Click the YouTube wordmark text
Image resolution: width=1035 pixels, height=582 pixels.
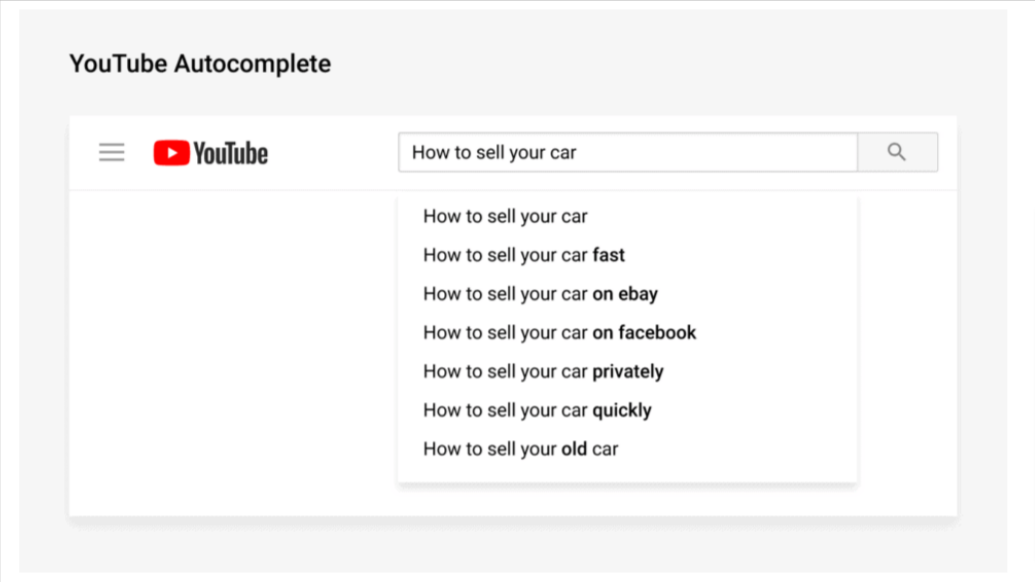pyautogui.click(x=230, y=153)
